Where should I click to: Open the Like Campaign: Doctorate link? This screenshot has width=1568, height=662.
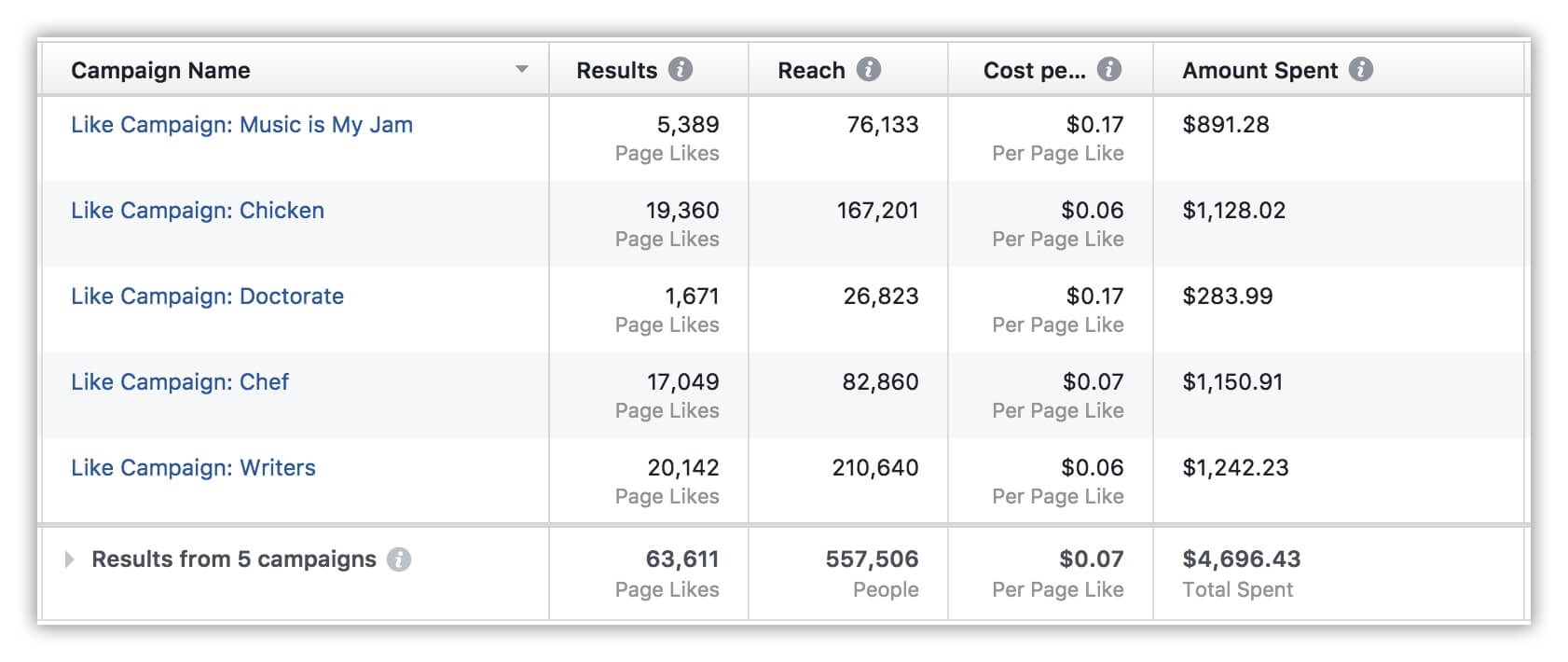207,297
